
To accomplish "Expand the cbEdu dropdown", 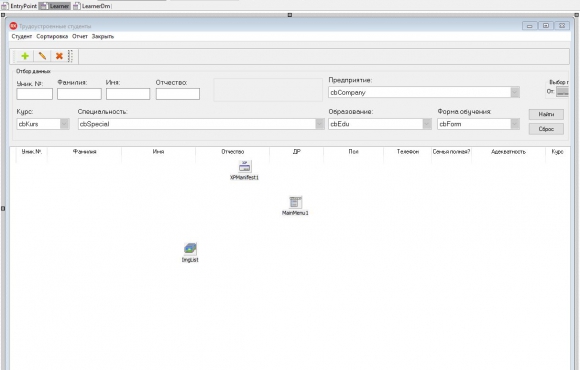I will pyautogui.click(x=427, y=124).
